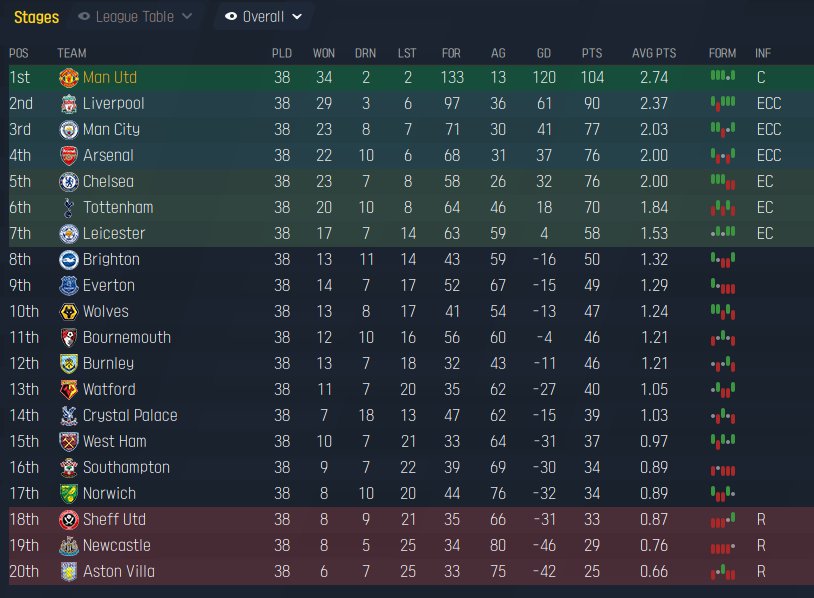
Task: Sort table by GD column header
Action: (544, 53)
